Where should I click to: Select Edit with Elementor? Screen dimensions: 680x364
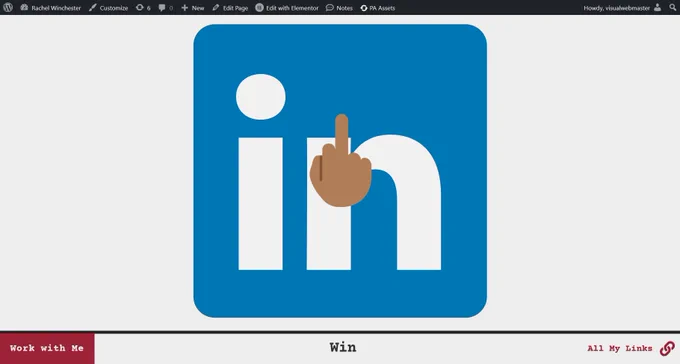[287, 8]
